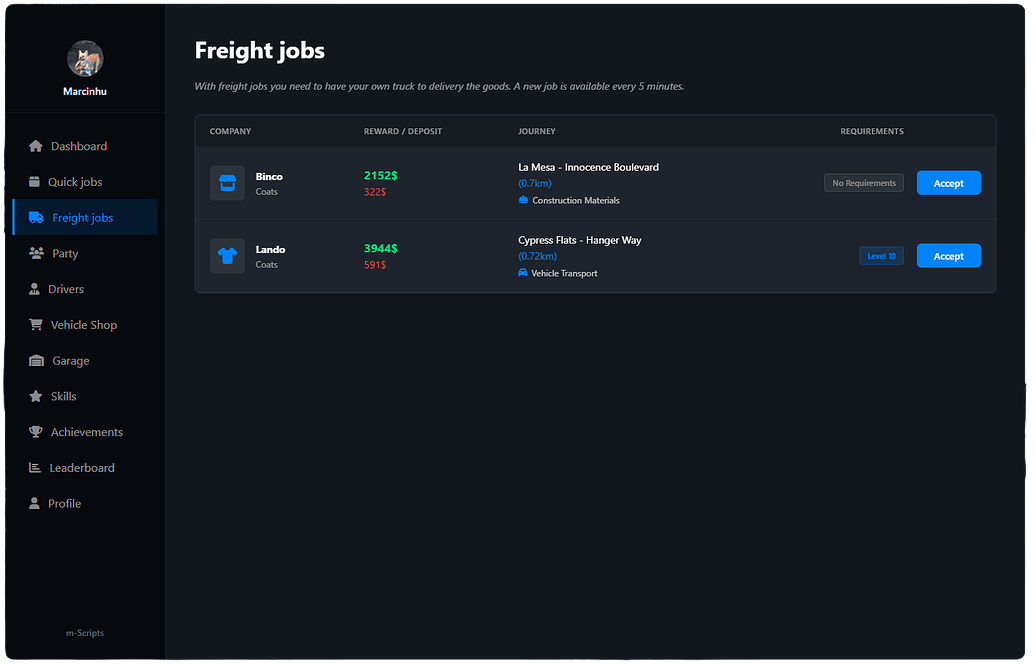Click the 2152$ reward value
The width and height of the screenshot is (1035, 667).
[381, 175]
